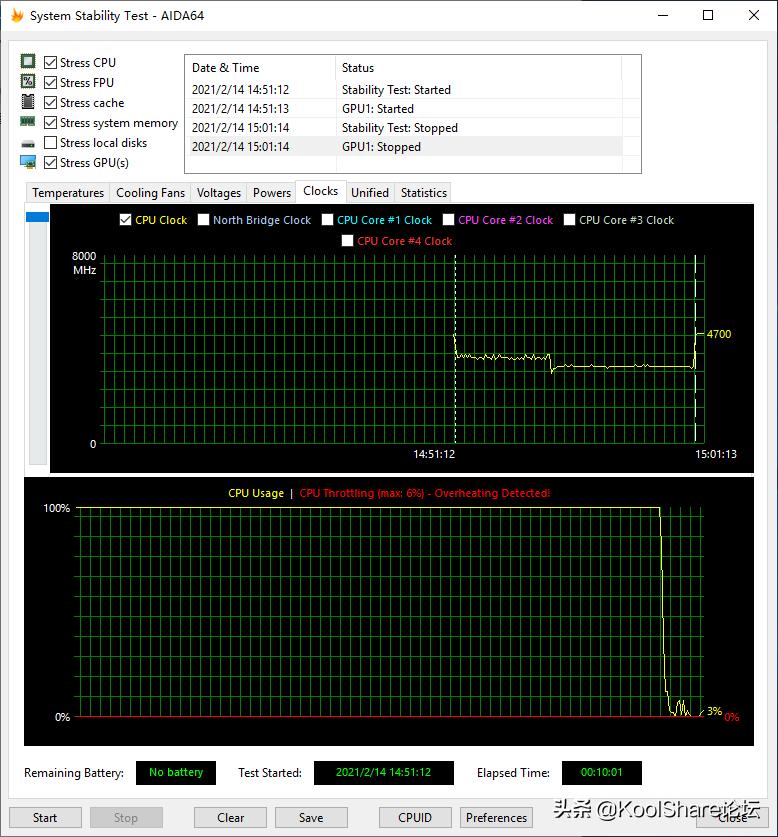Open the Preferences dialog
This screenshot has height=837, width=778.
coord(496,818)
